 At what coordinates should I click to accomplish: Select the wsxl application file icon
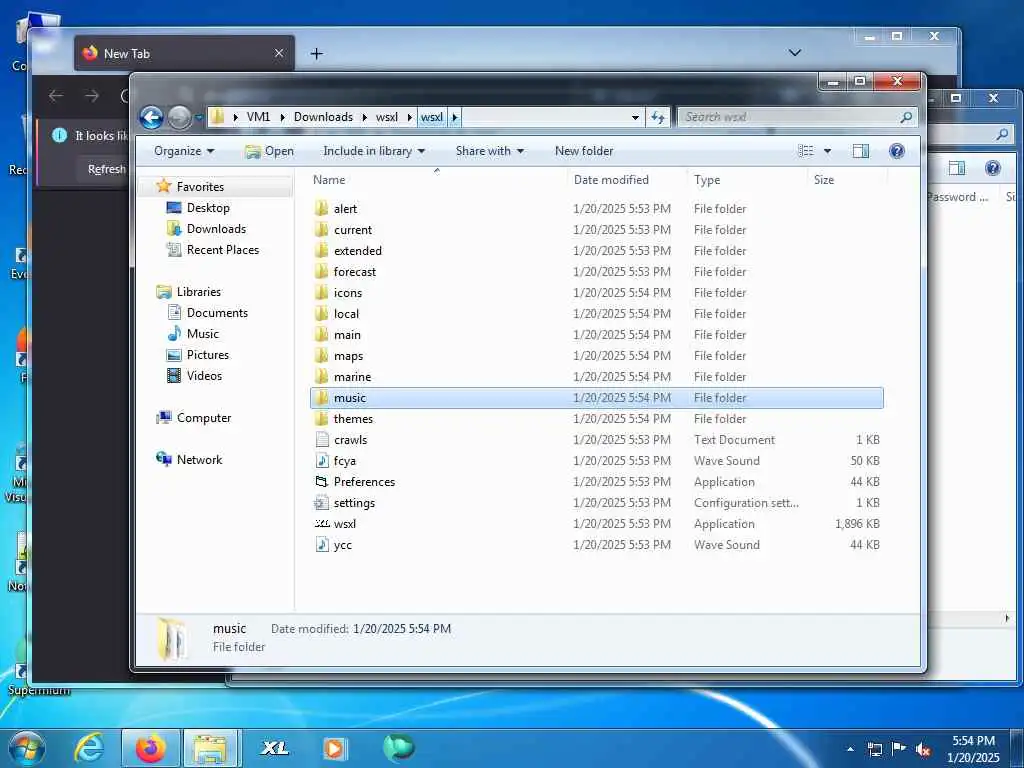tap(321, 524)
